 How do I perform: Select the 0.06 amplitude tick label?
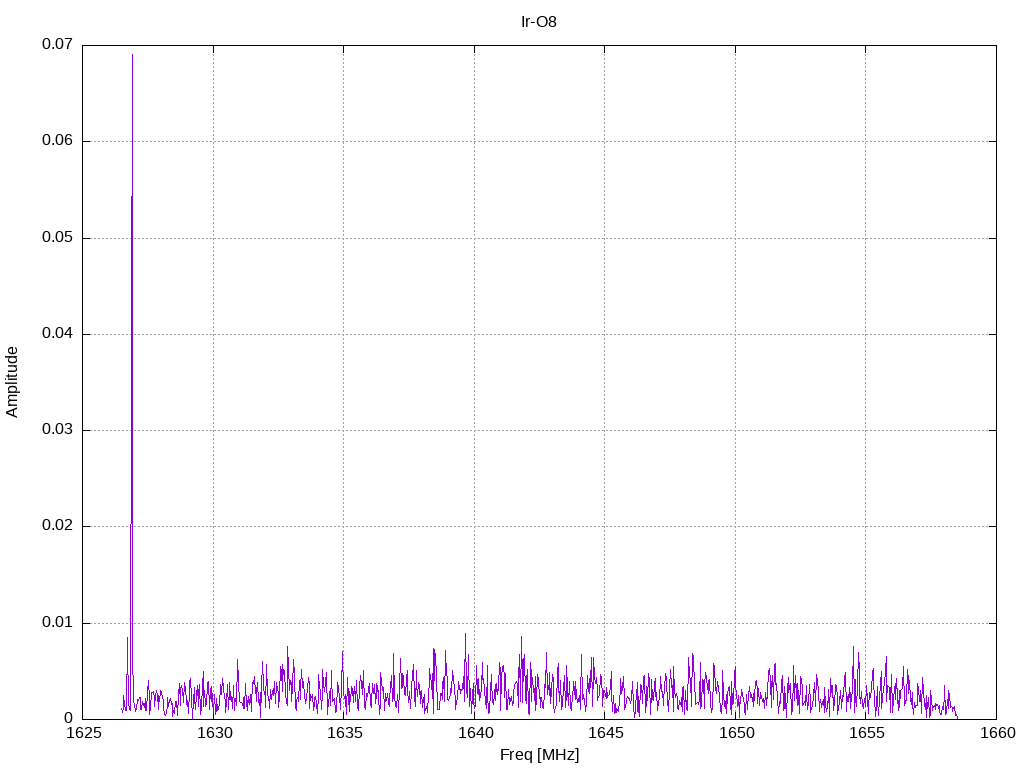click(x=57, y=141)
